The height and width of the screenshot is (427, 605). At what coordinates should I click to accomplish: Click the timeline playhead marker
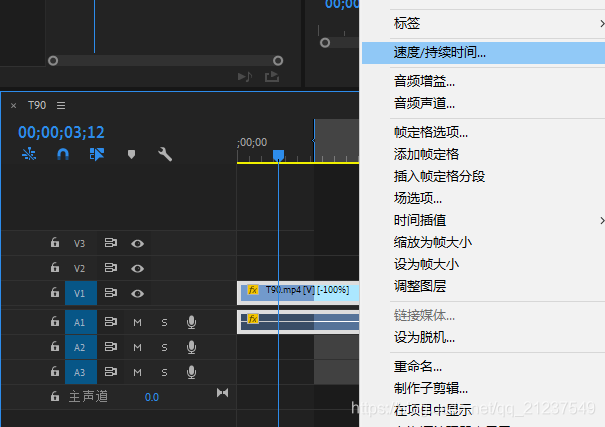click(x=279, y=155)
